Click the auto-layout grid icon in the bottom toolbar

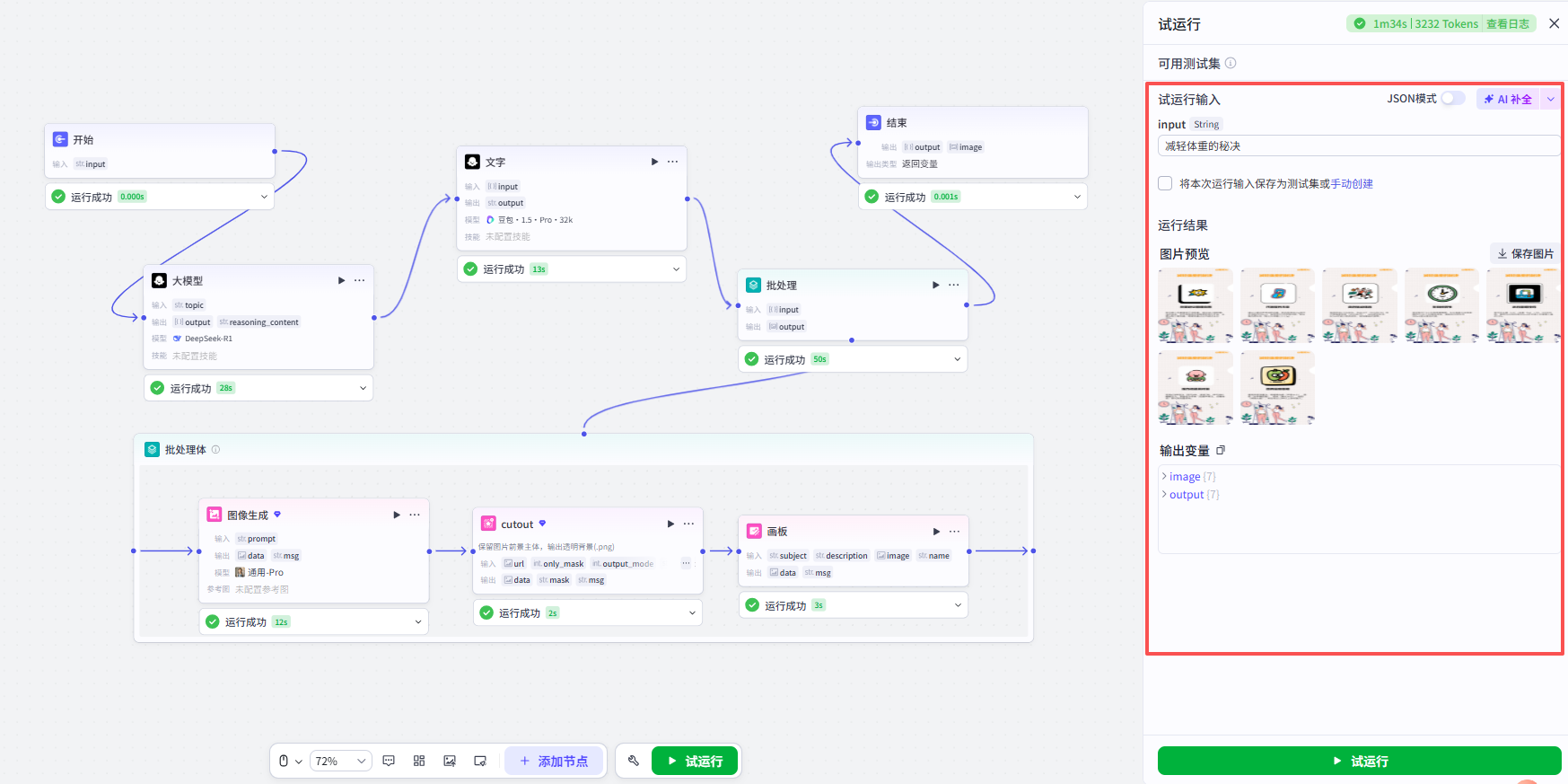pos(419,761)
